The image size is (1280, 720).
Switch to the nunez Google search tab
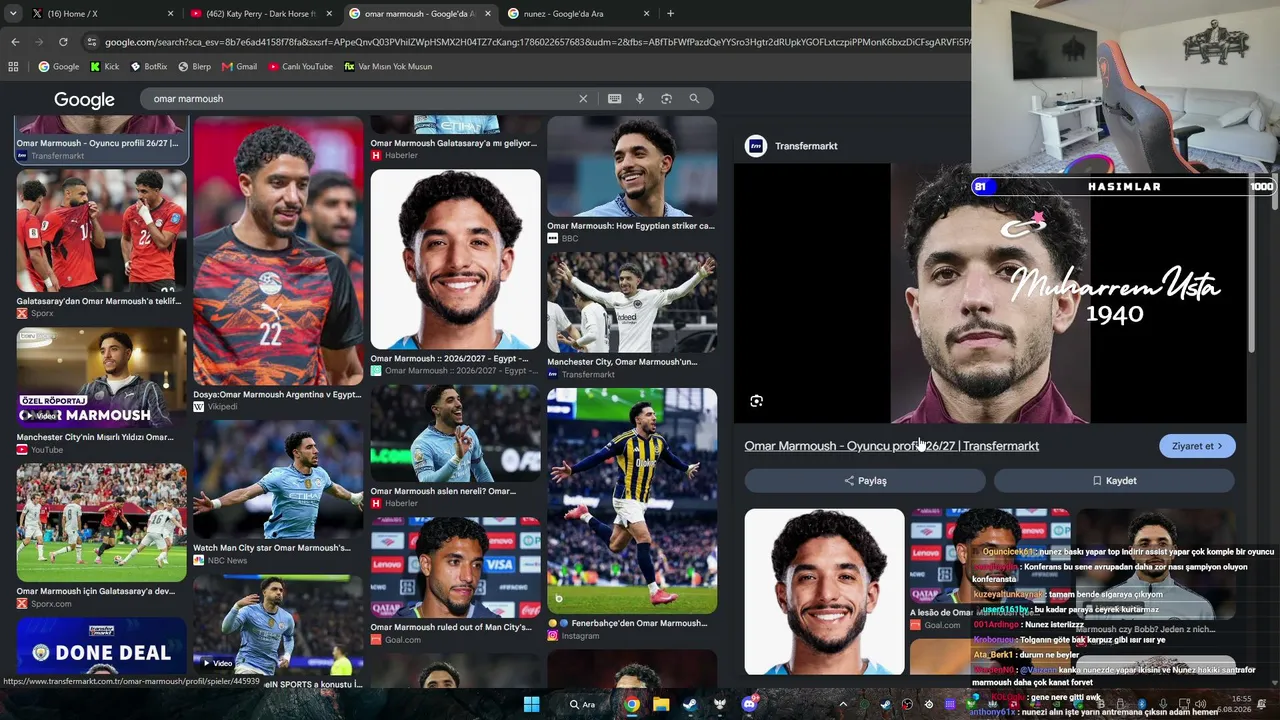pyautogui.click(x=579, y=14)
